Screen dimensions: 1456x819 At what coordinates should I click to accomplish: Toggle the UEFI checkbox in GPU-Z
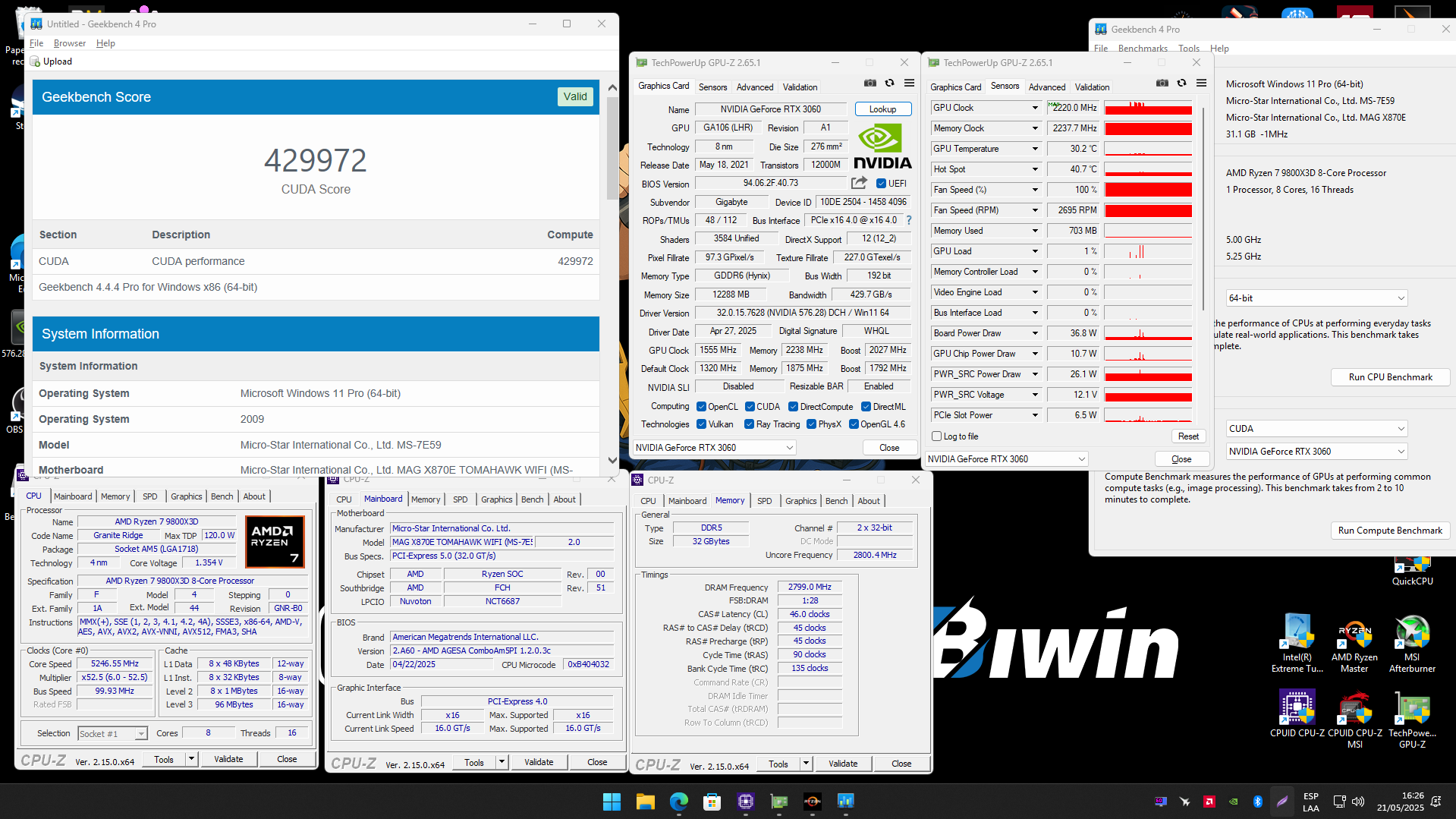881,183
